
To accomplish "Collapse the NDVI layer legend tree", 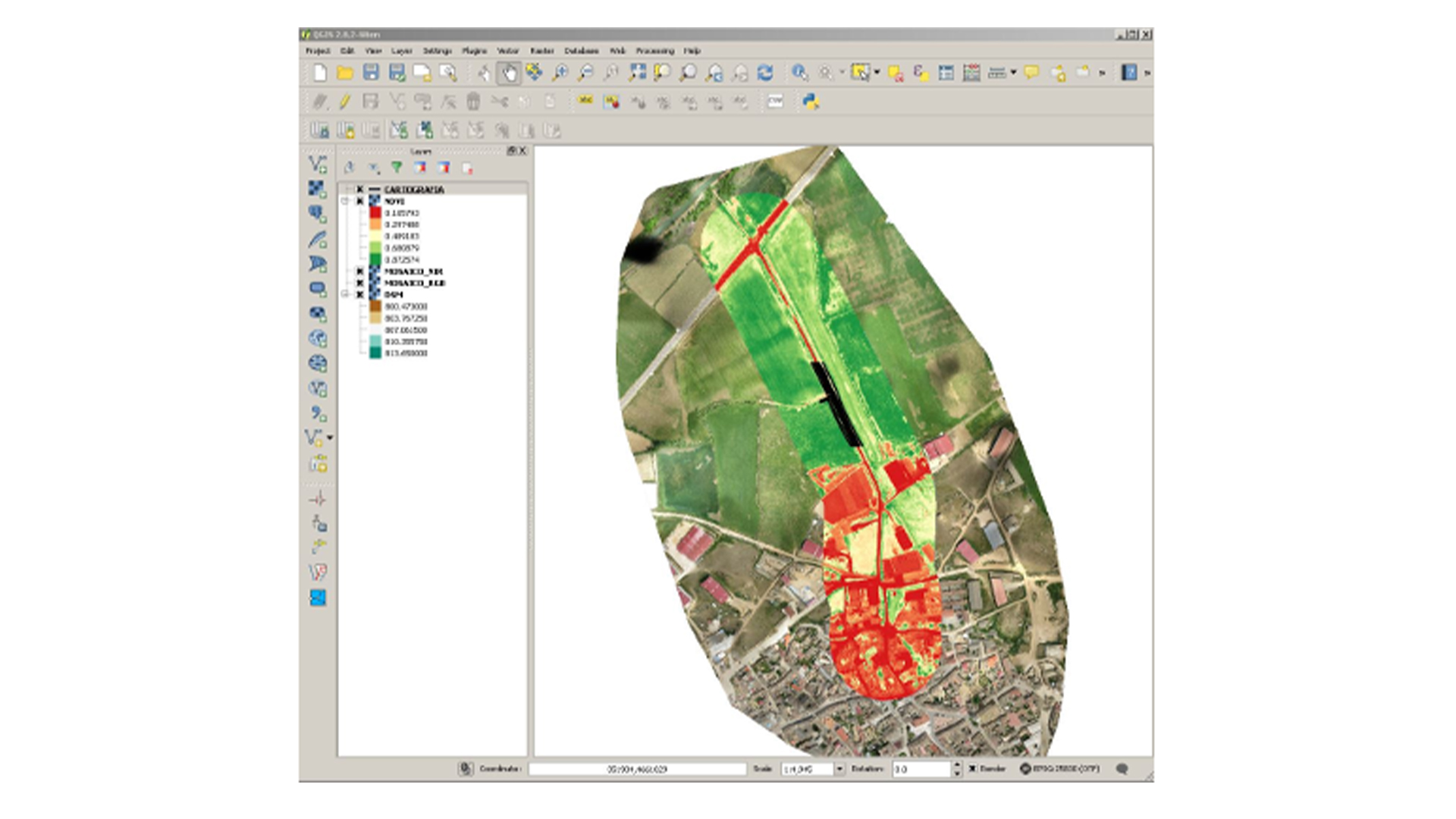I will click(x=346, y=201).
